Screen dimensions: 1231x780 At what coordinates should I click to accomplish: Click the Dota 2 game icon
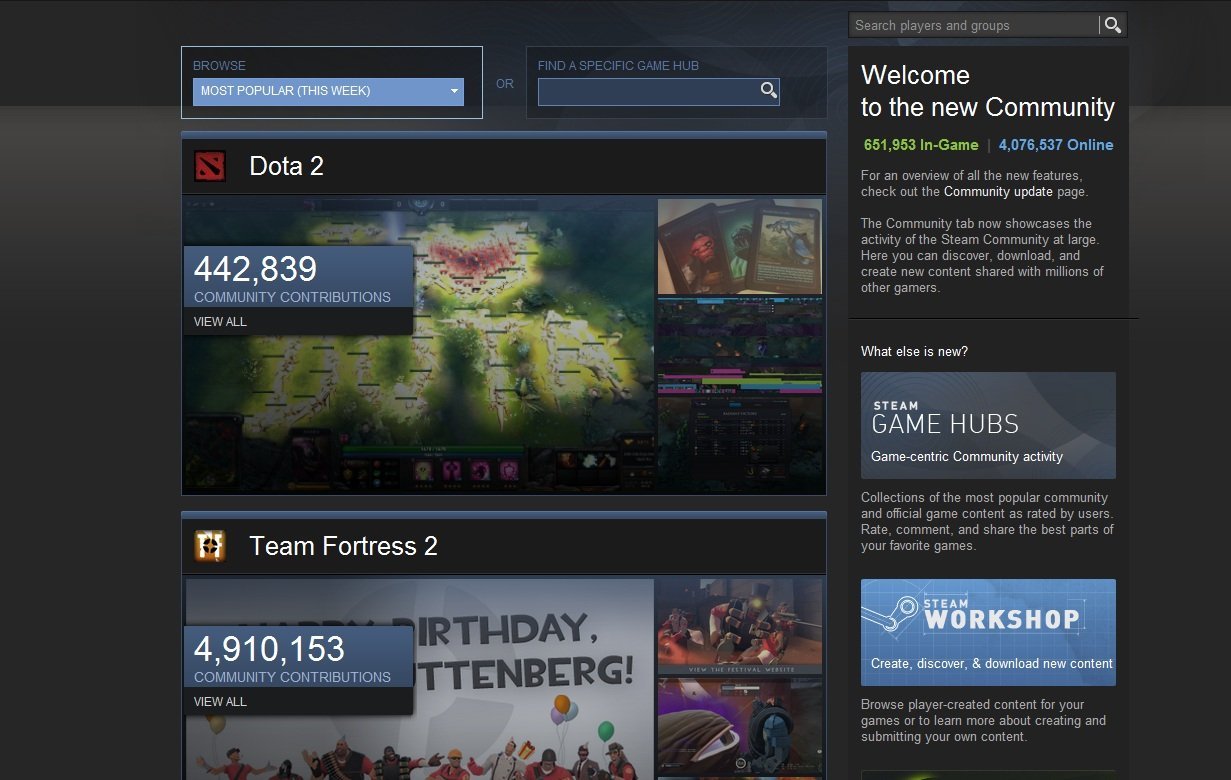(x=210, y=166)
